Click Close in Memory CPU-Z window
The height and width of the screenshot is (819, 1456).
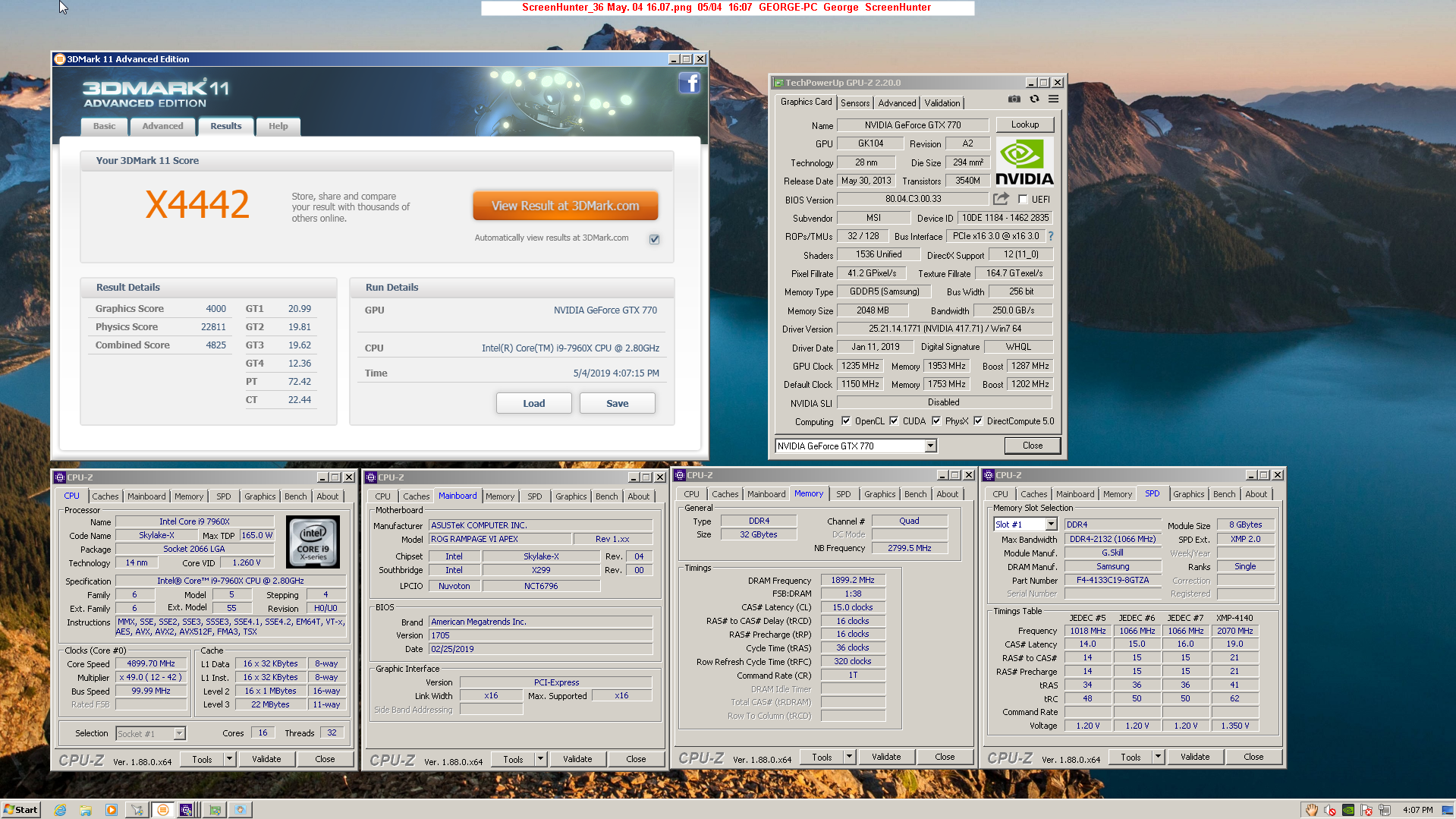(x=945, y=757)
